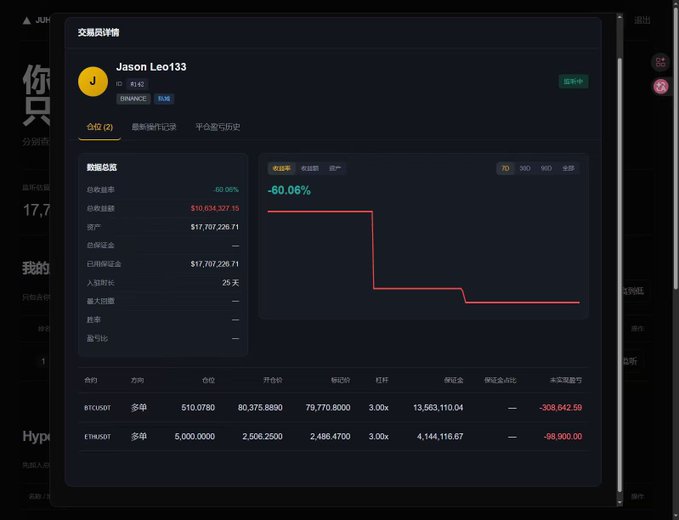The width and height of the screenshot is (679, 520).
Task: Click mark price 2,486.4700
Action: (x=330, y=436)
